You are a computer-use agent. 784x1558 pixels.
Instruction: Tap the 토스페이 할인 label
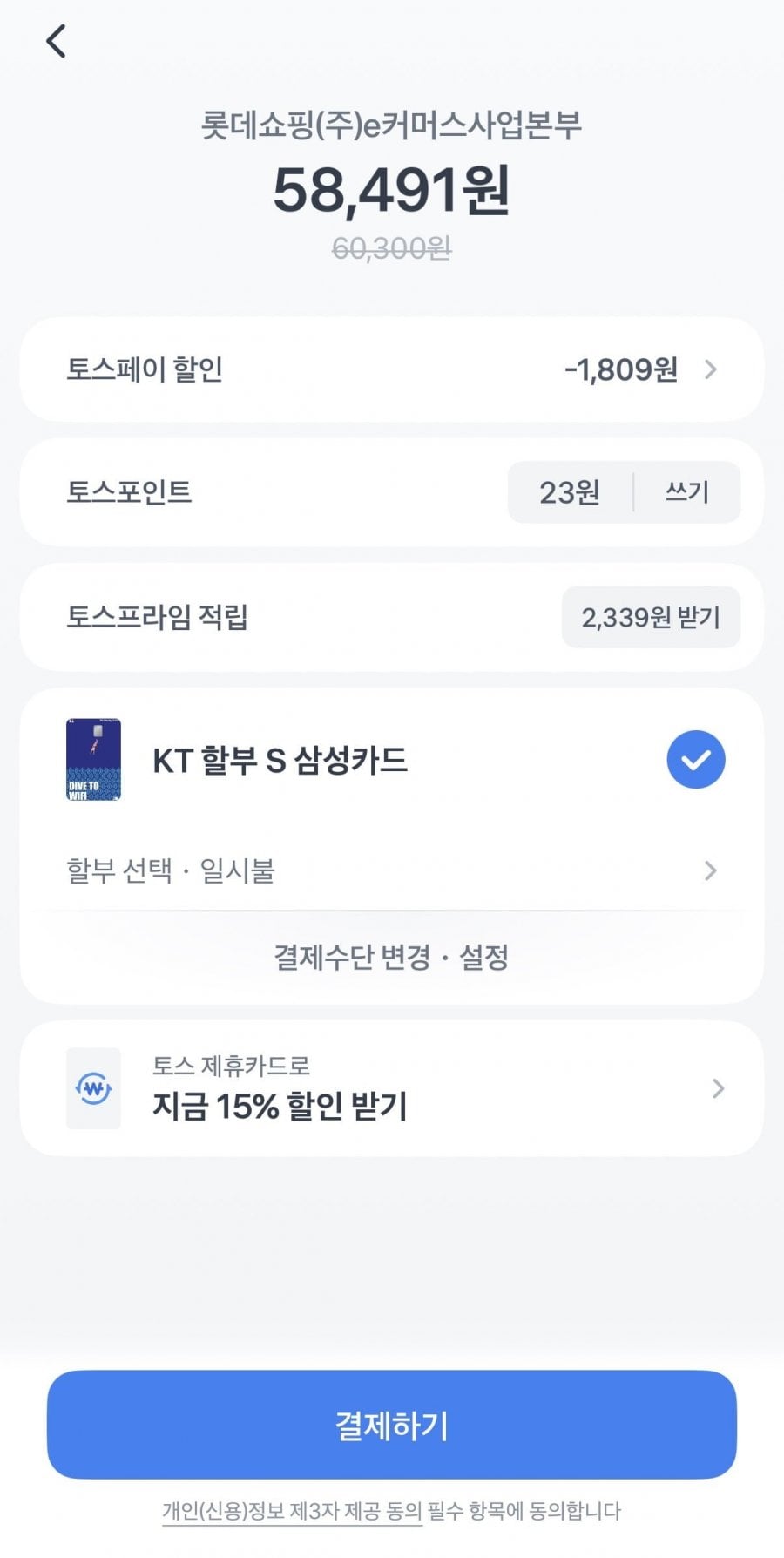[145, 369]
